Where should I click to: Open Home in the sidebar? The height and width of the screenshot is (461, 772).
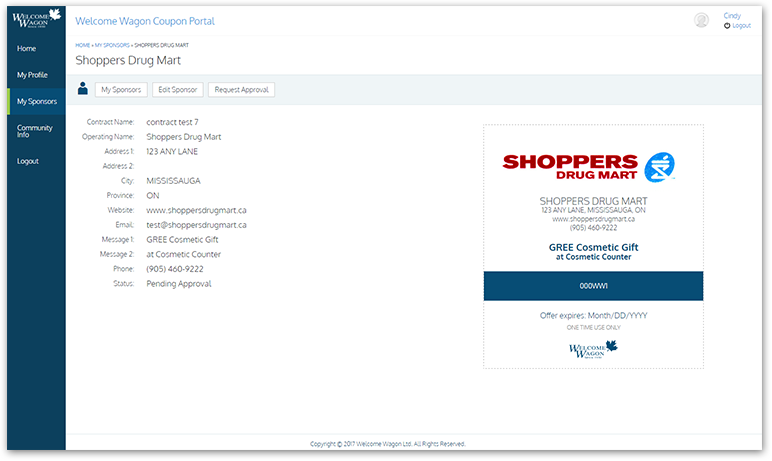point(27,48)
